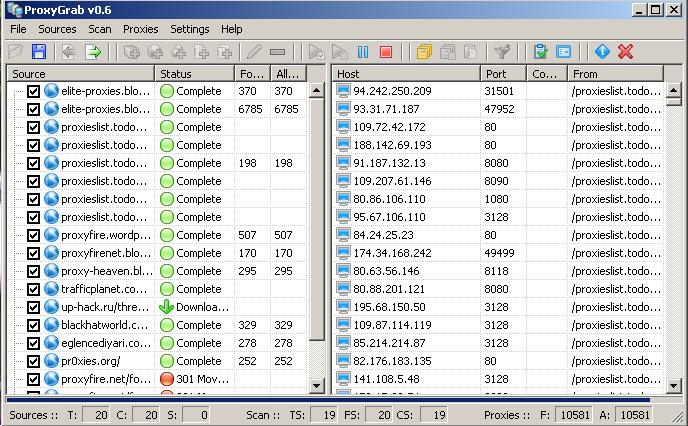Click the blue info toolbar icon

tap(601, 52)
